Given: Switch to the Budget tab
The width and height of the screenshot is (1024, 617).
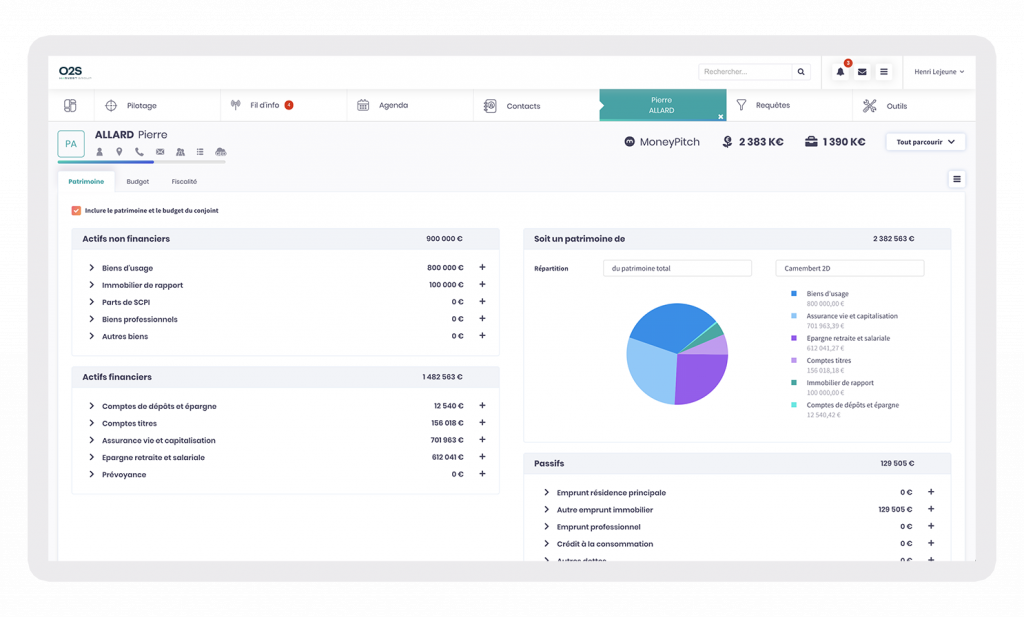Looking at the screenshot, I should click(x=138, y=182).
